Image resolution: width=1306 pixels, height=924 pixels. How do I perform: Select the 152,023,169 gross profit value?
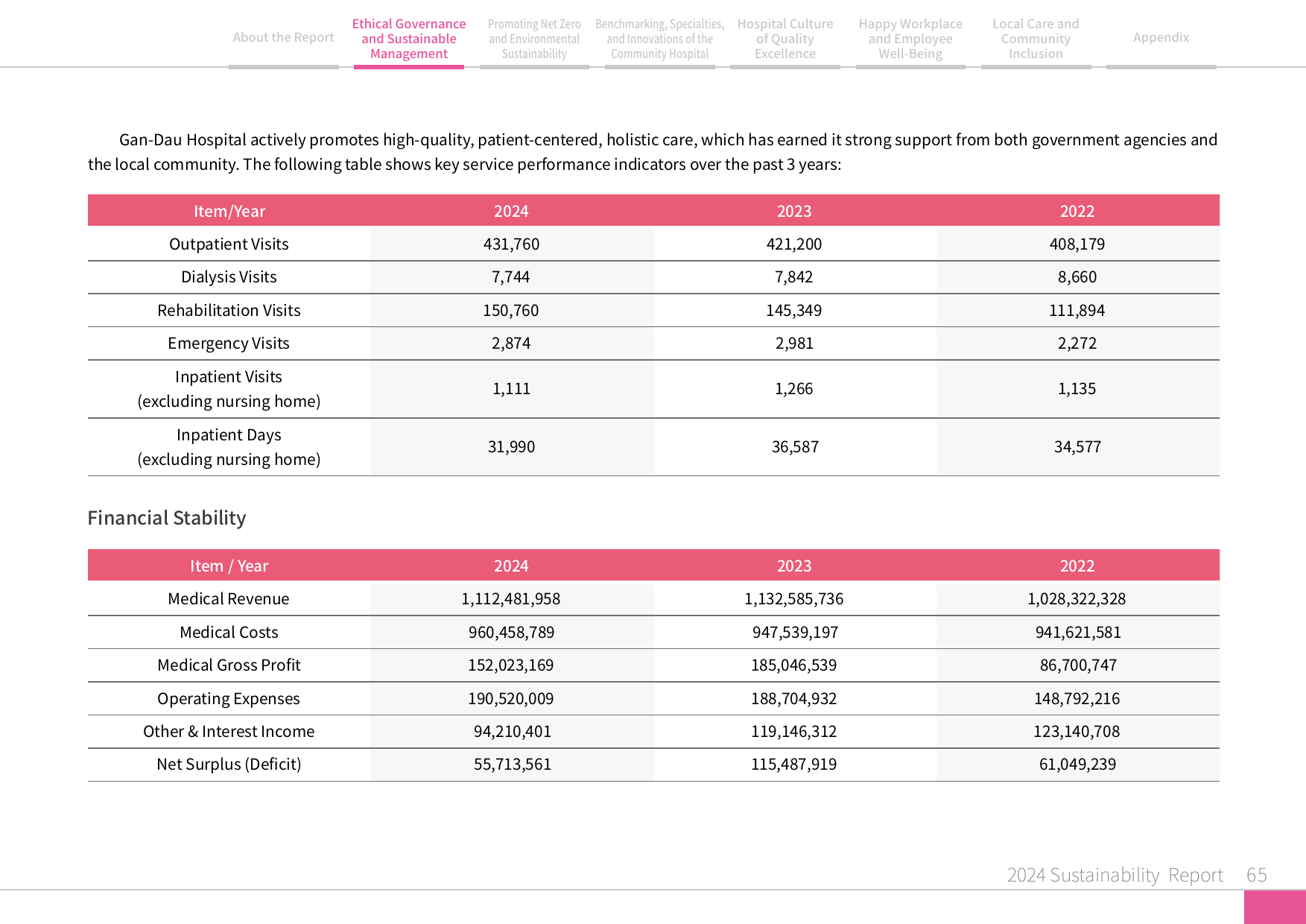(x=511, y=665)
